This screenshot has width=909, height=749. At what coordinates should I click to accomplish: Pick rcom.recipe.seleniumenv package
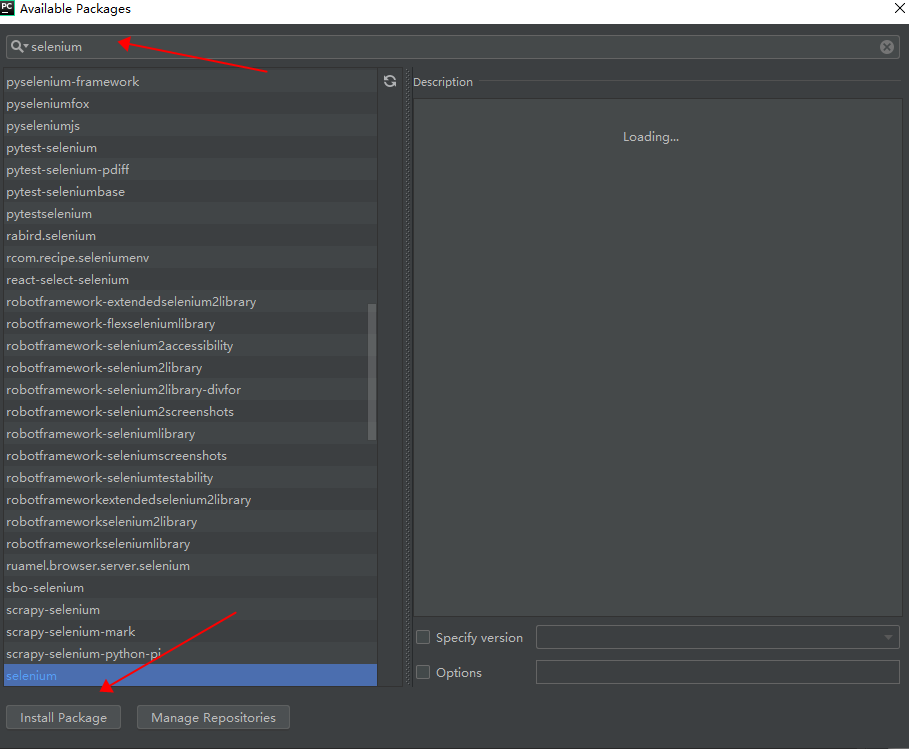190,258
